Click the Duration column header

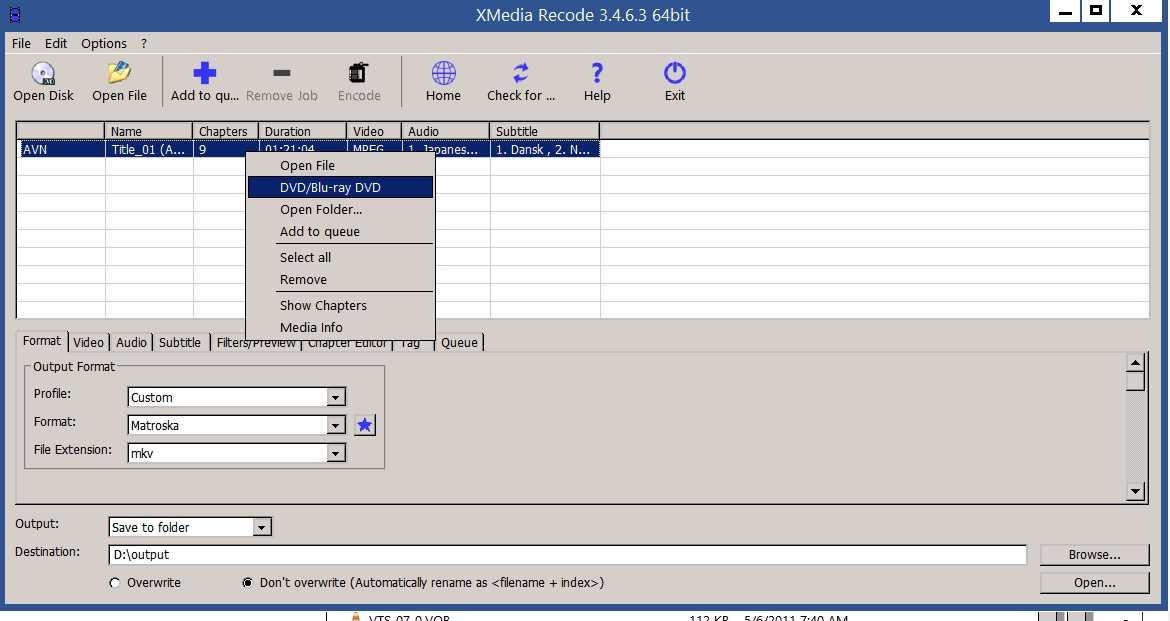tap(302, 131)
